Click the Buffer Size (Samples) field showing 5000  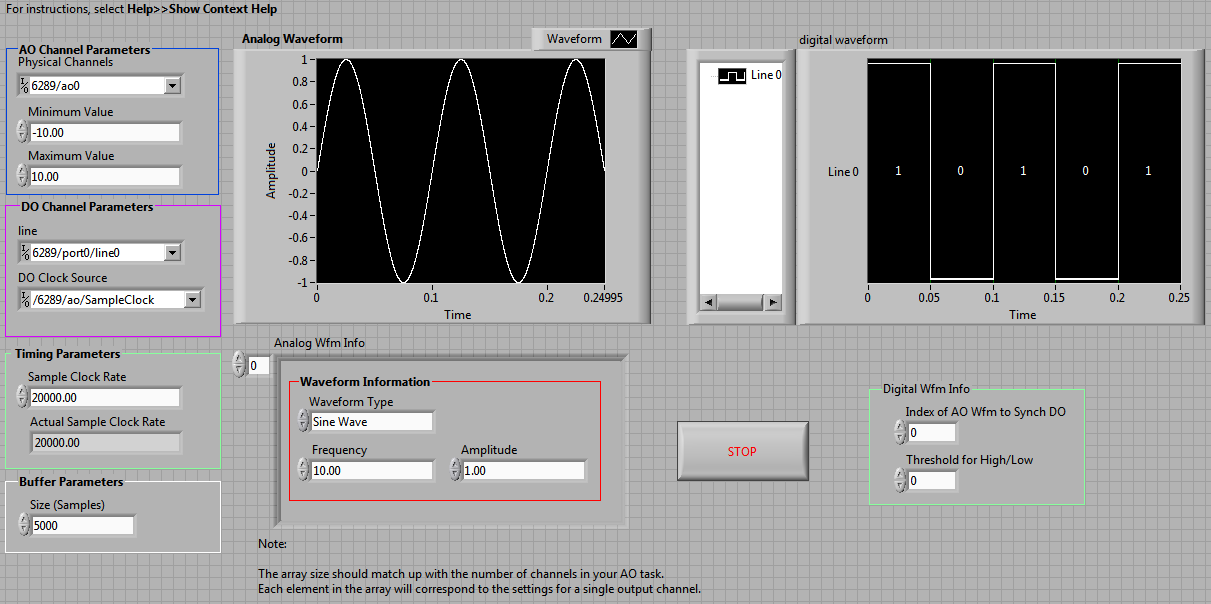tap(83, 525)
